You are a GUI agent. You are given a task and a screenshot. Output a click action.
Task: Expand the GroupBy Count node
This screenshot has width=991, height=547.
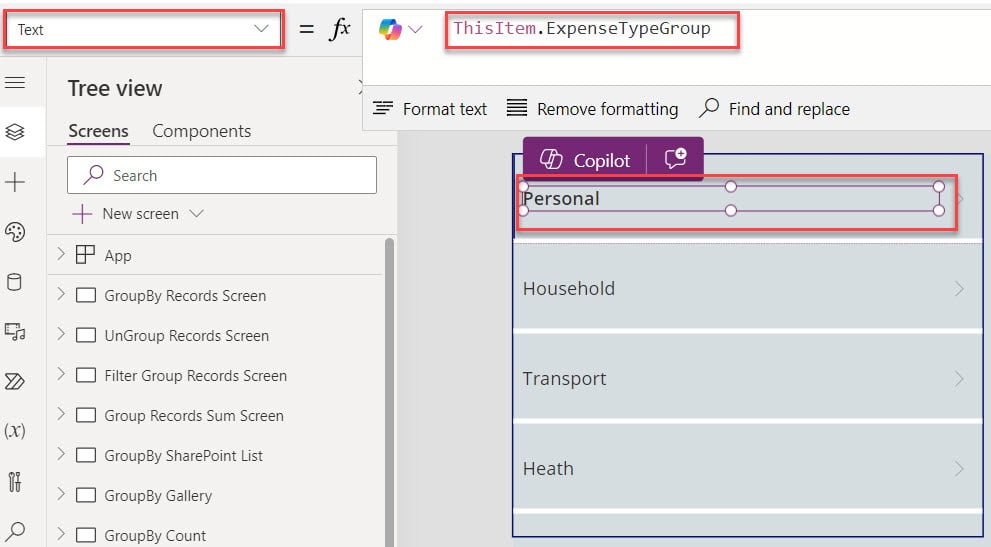(61, 534)
